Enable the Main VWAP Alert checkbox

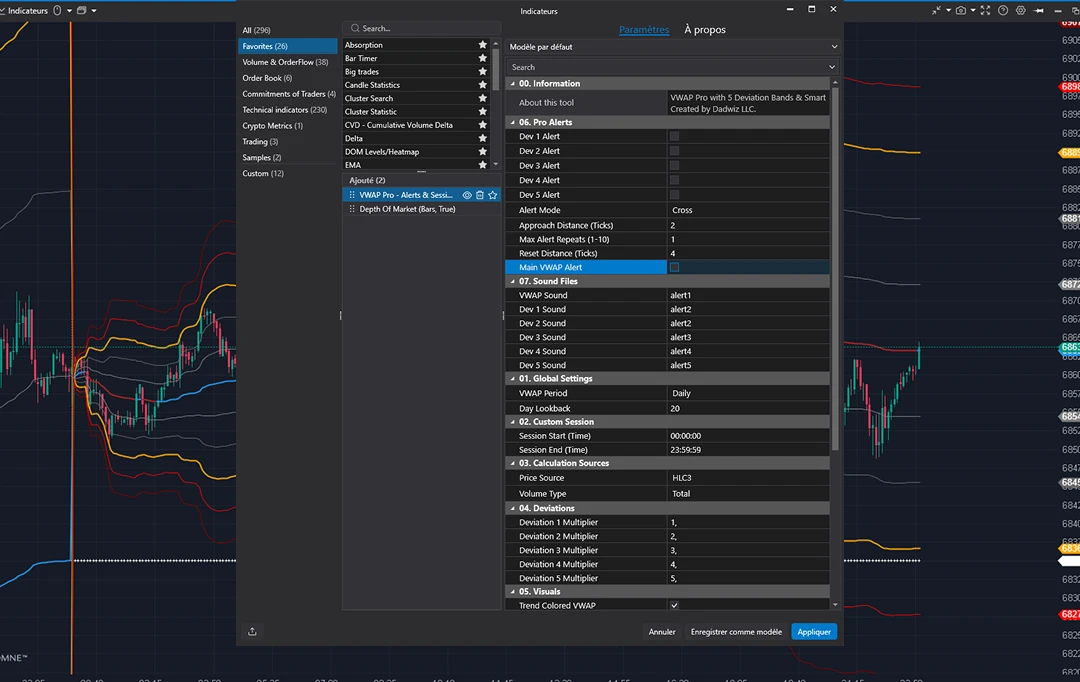click(x=674, y=267)
